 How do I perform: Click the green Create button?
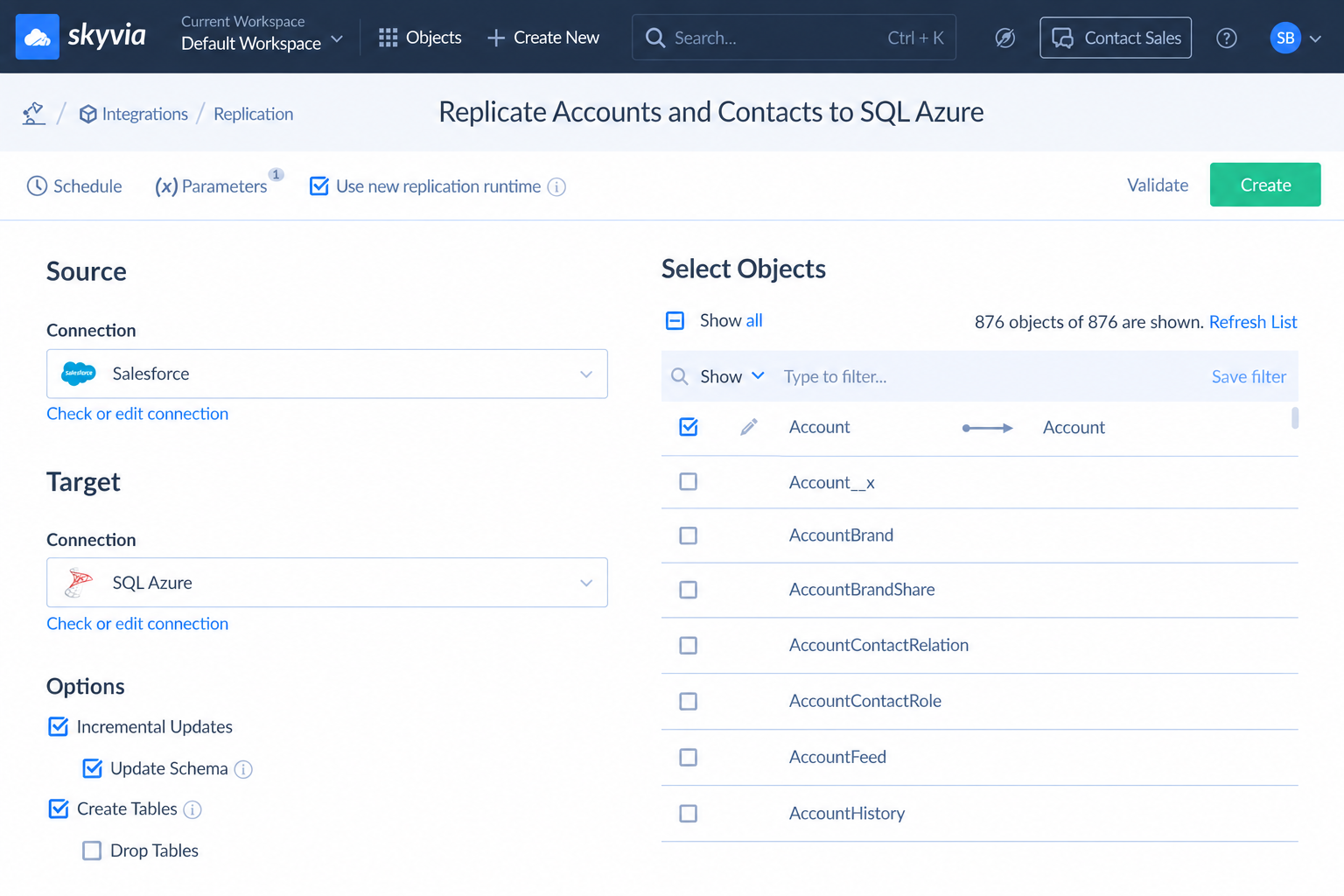tap(1265, 185)
